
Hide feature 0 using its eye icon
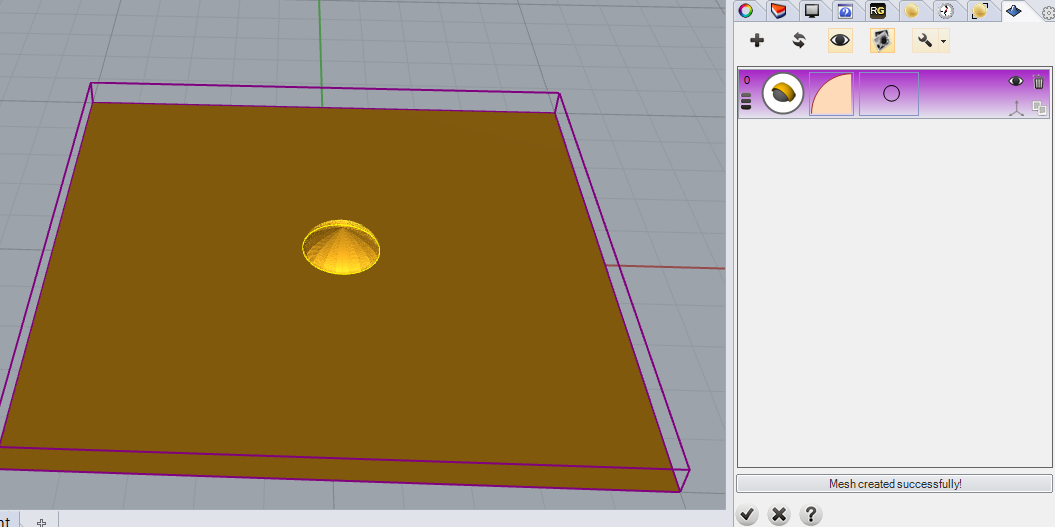[x=1016, y=81]
